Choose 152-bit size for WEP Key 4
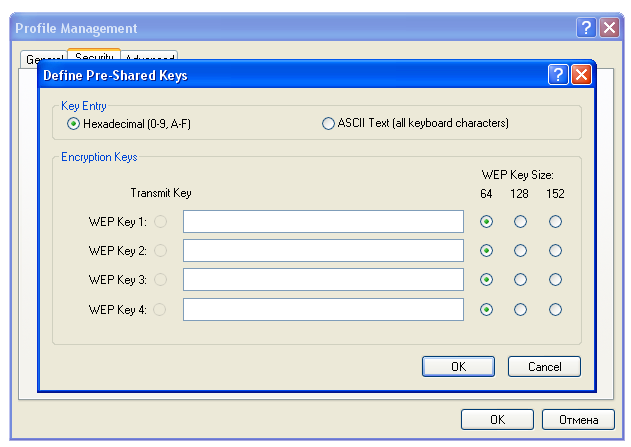This screenshot has height=447, width=631. tap(555, 309)
